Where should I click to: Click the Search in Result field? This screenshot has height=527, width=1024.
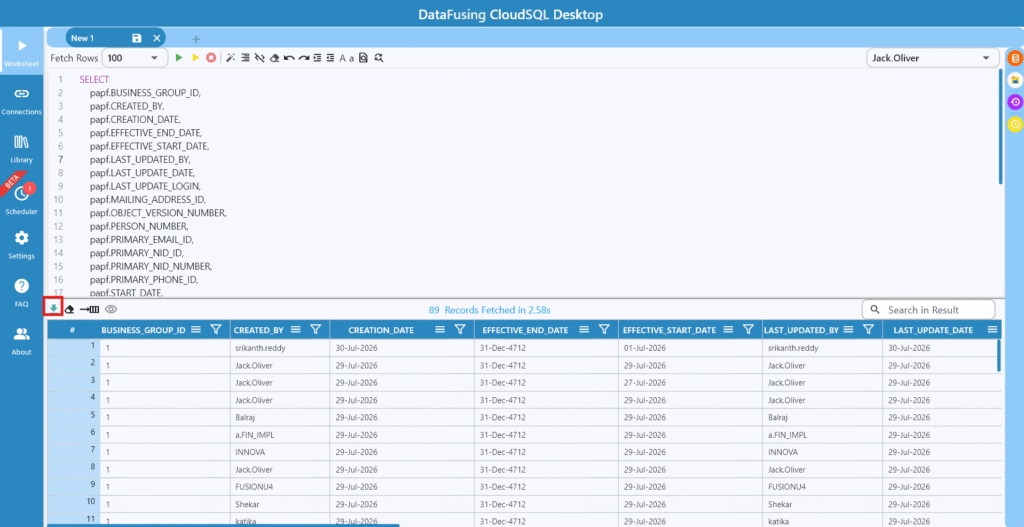coord(929,310)
